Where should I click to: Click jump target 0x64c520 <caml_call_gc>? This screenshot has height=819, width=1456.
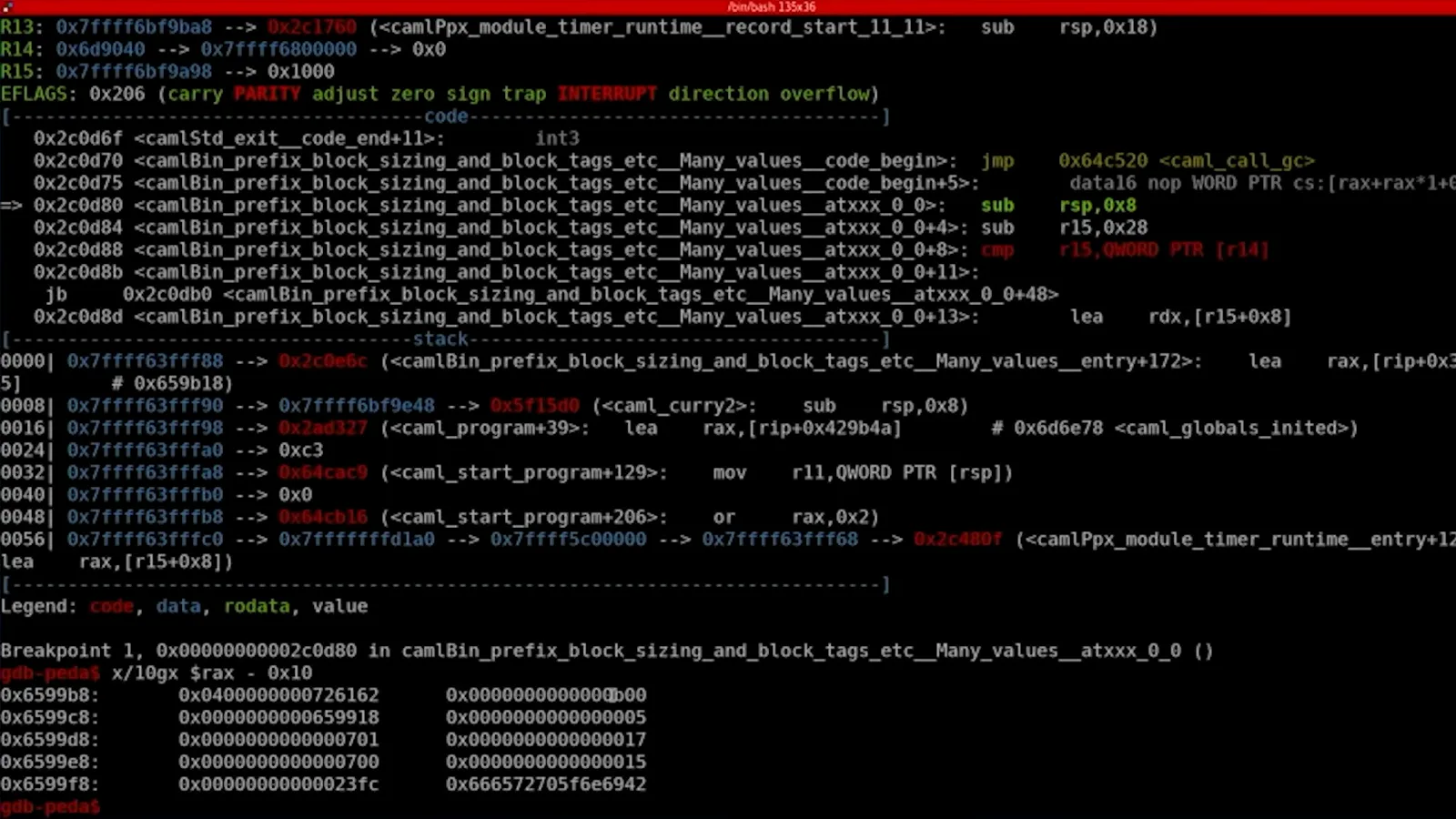point(1187,161)
